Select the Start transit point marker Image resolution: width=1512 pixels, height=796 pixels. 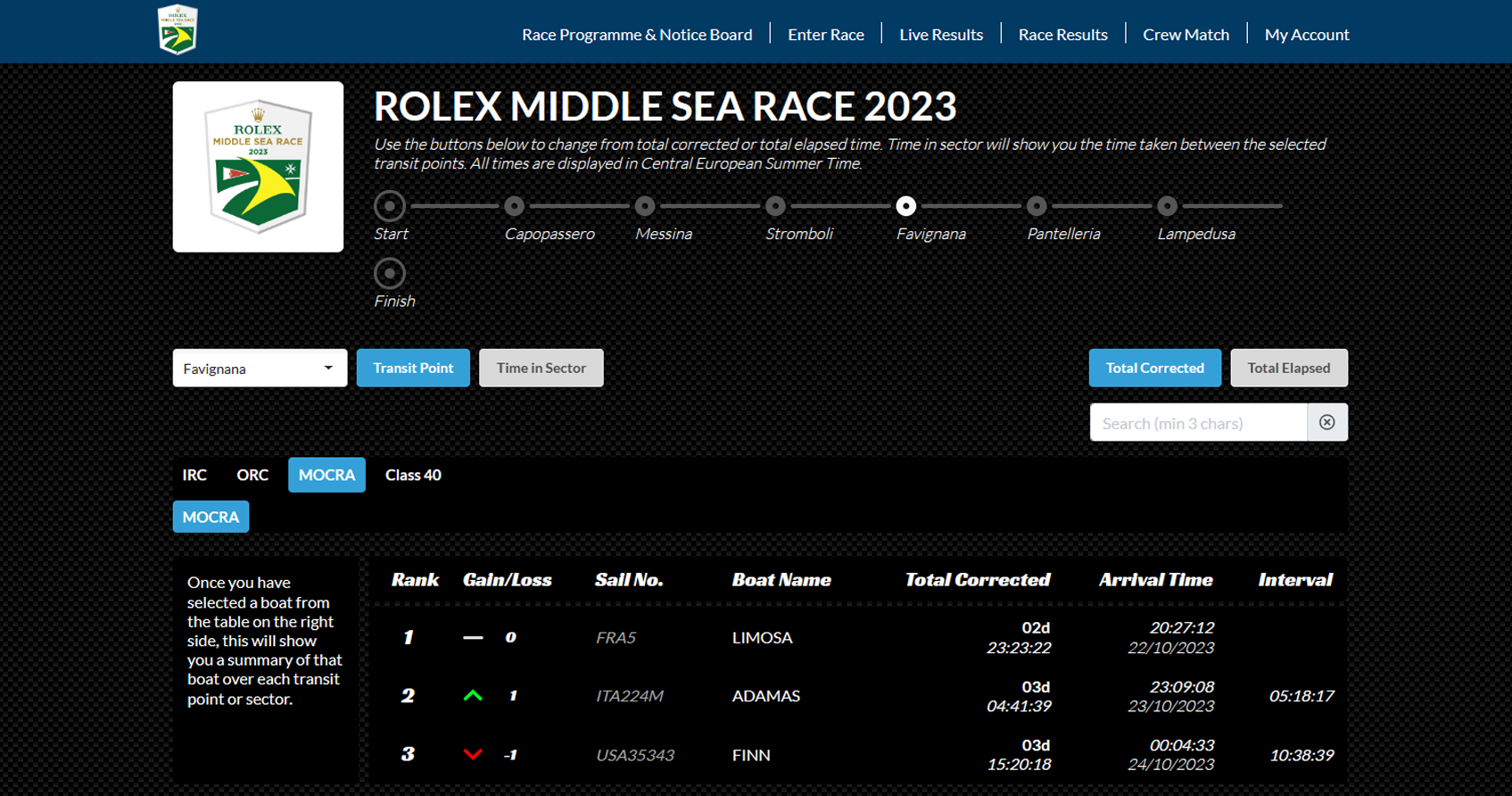click(390, 206)
